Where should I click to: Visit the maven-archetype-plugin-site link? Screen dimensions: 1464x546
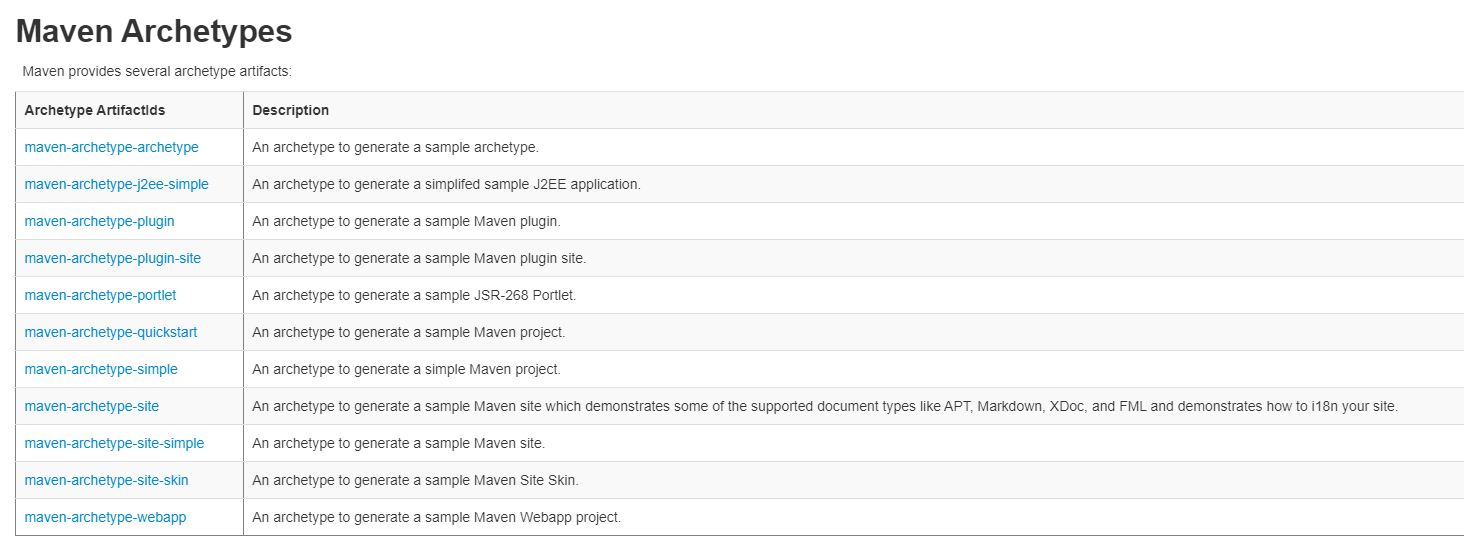pyautogui.click(x=112, y=258)
